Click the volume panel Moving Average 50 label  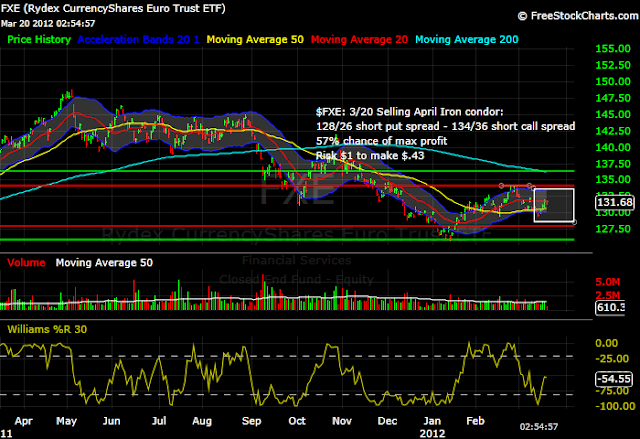coord(104,263)
